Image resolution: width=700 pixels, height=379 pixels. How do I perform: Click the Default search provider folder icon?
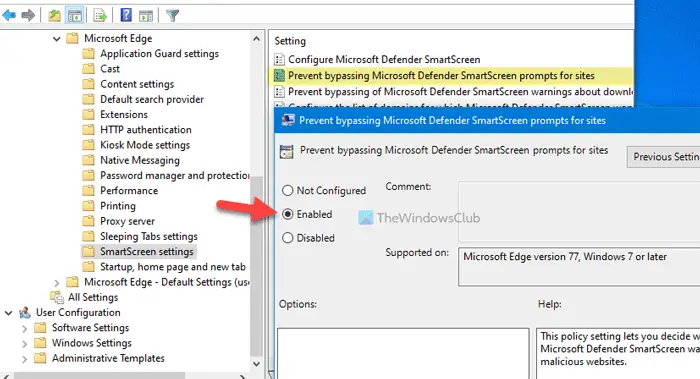point(88,99)
